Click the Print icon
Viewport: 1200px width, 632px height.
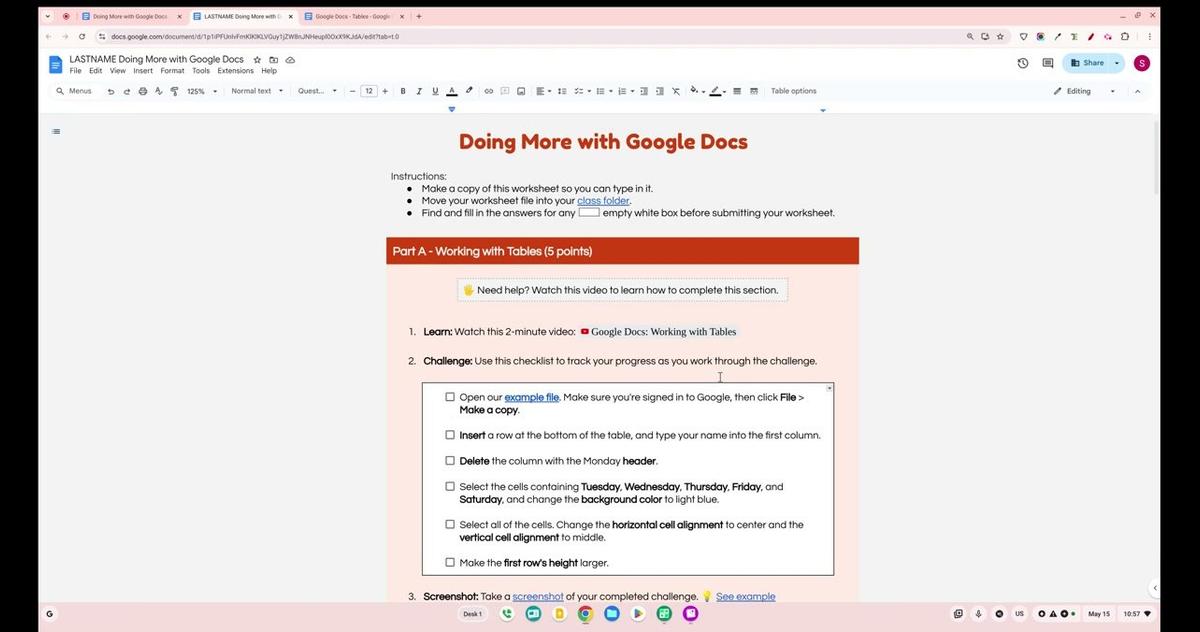pyautogui.click(x=142, y=91)
